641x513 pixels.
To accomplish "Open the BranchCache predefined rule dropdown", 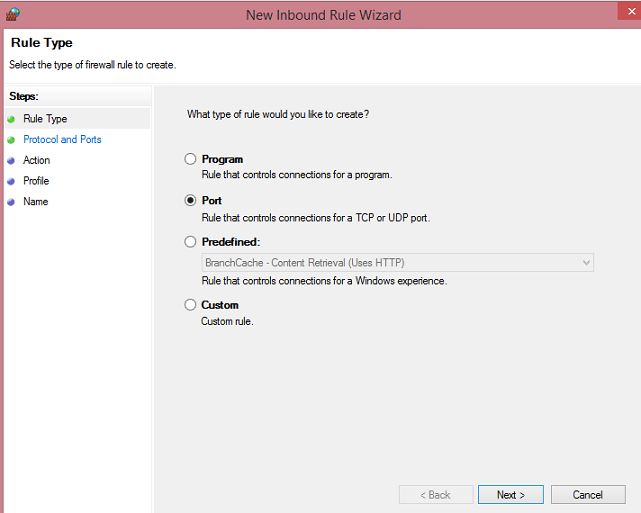I will point(397,262).
